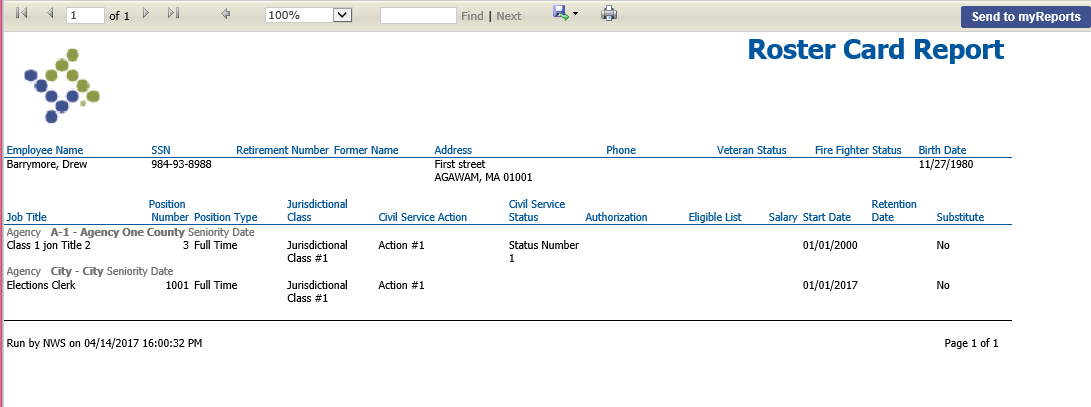This screenshot has width=1091, height=407.
Task: Click back to parent report arrow
Action: tap(225, 13)
